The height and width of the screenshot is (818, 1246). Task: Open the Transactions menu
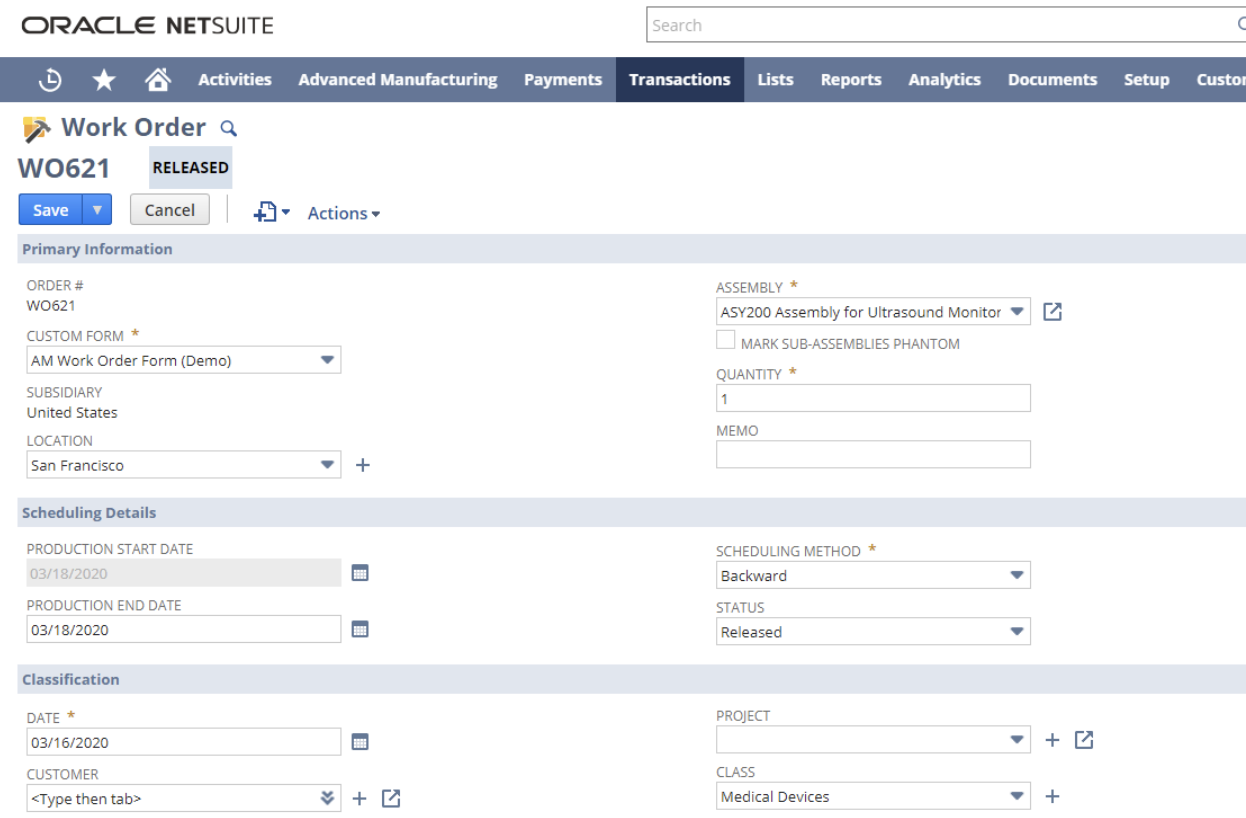point(680,80)
